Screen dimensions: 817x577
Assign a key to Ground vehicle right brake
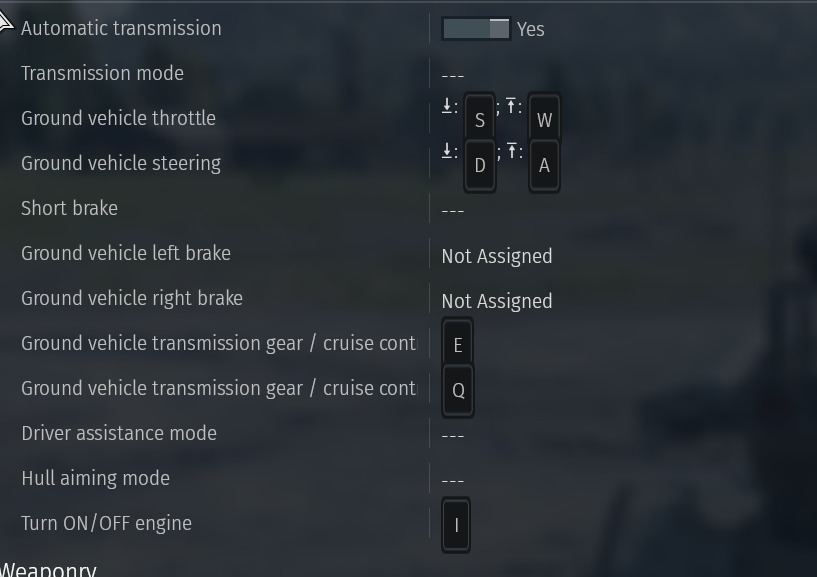tap(497, 301)
